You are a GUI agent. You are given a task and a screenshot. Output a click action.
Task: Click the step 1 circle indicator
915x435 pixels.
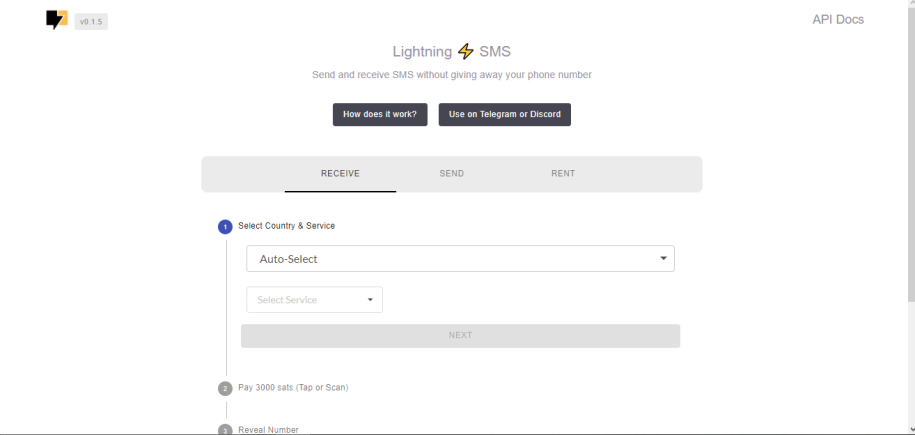(x=225, y=227)
